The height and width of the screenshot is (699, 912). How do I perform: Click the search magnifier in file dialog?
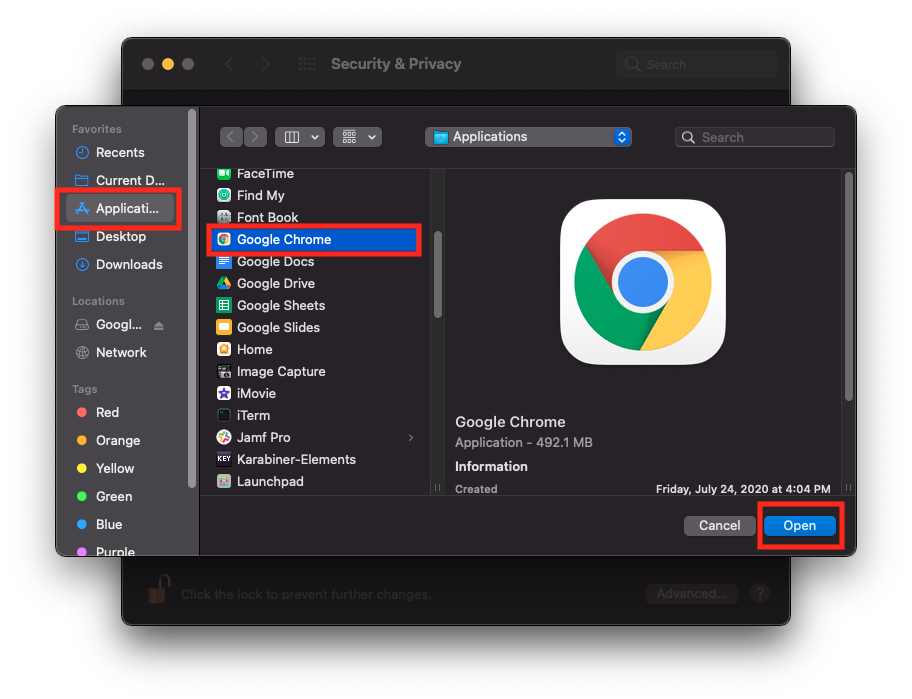[688, 137]
